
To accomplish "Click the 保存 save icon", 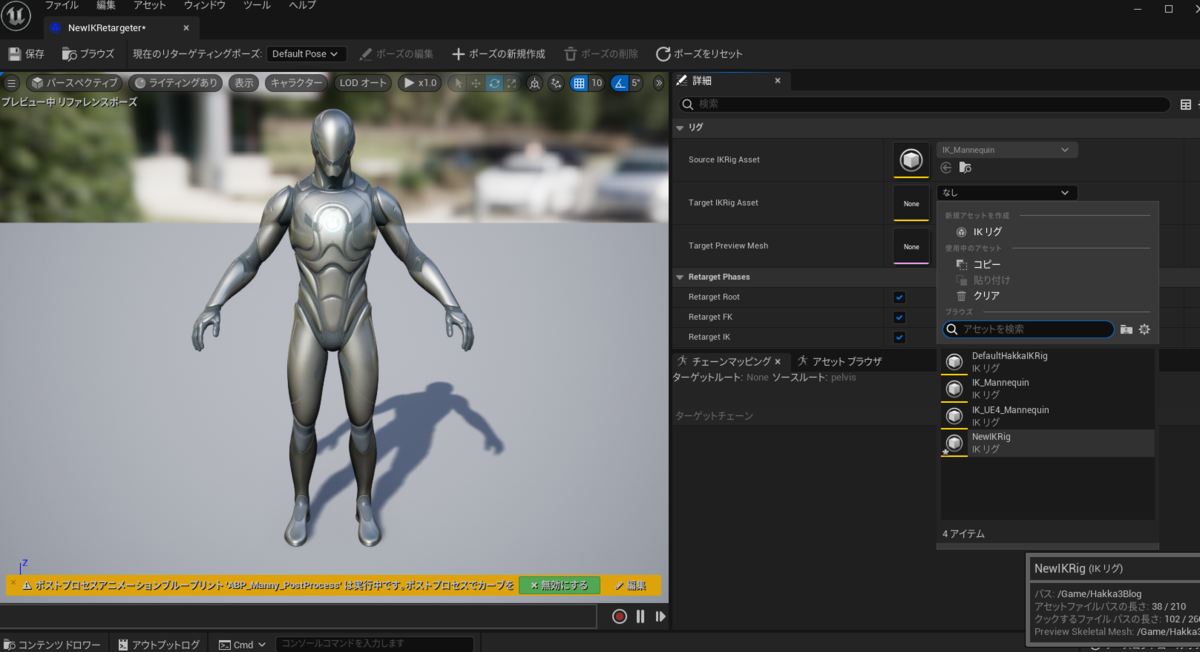I will tap(16, 54).
